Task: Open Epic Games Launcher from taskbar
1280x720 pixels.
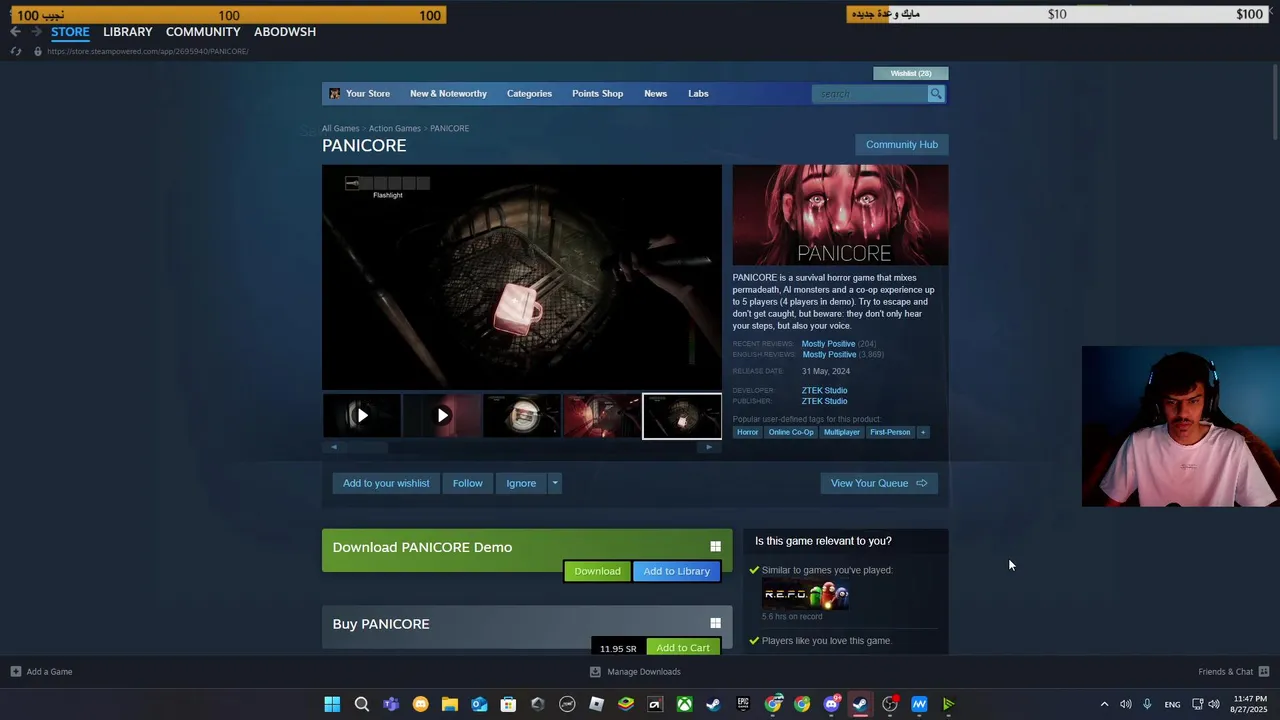Action: tap(743, 704)
